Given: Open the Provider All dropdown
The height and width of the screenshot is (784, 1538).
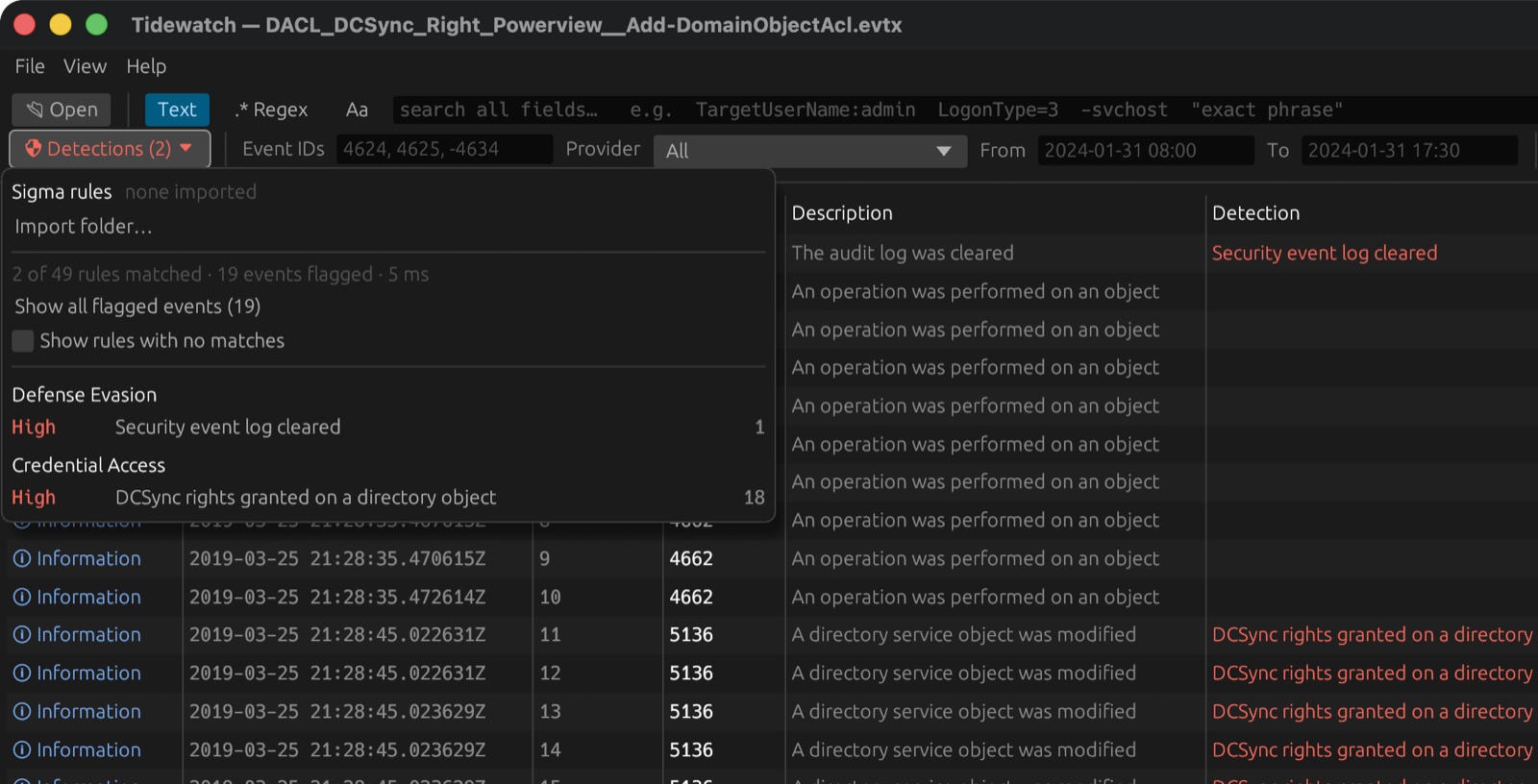Looking at the screenshot, I should [x=809, y=151].
